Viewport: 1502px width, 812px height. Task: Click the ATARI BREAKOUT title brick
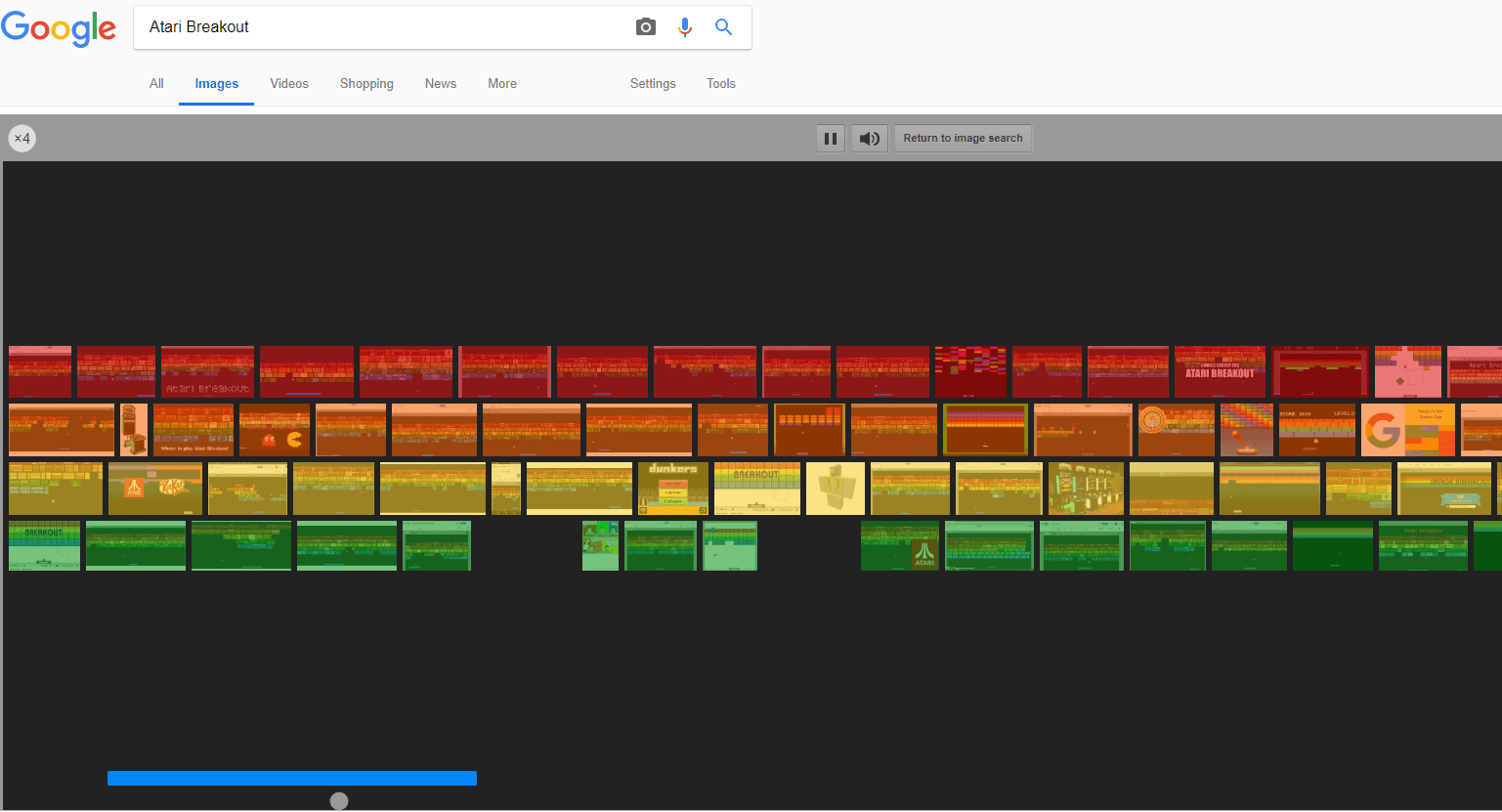1220,372
